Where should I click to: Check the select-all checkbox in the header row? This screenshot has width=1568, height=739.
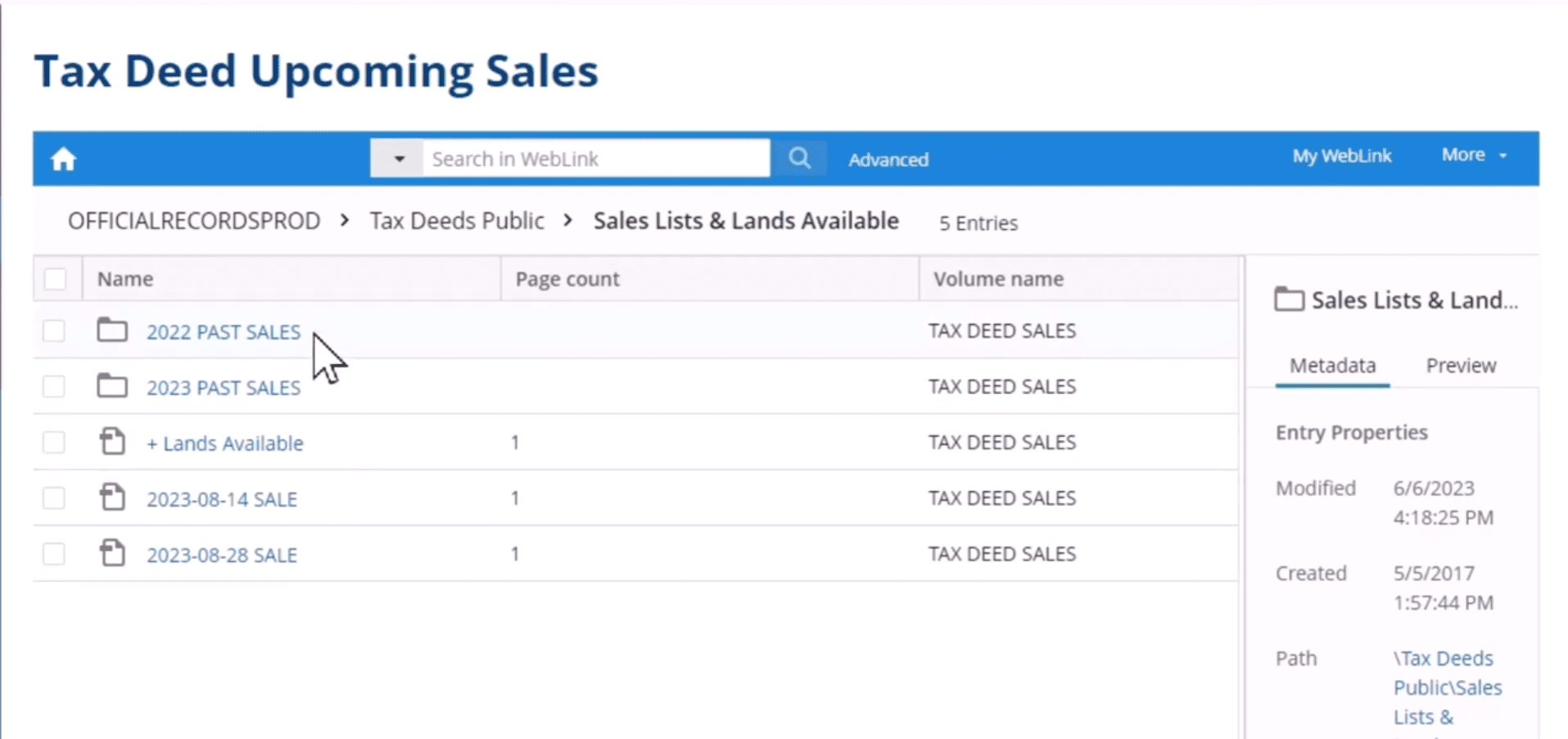(55, 278)
